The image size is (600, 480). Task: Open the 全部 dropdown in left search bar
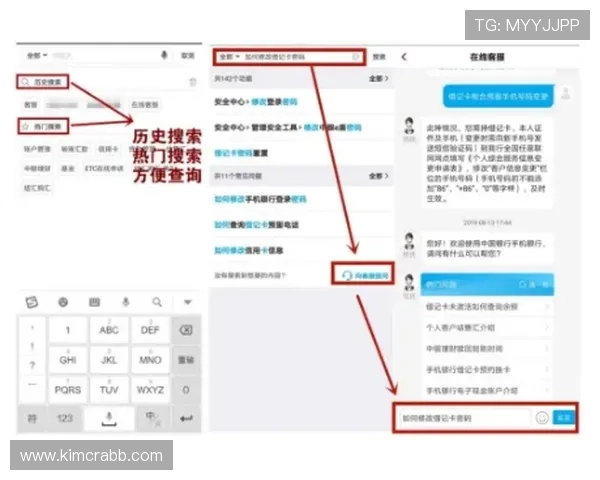click(37, 56)
